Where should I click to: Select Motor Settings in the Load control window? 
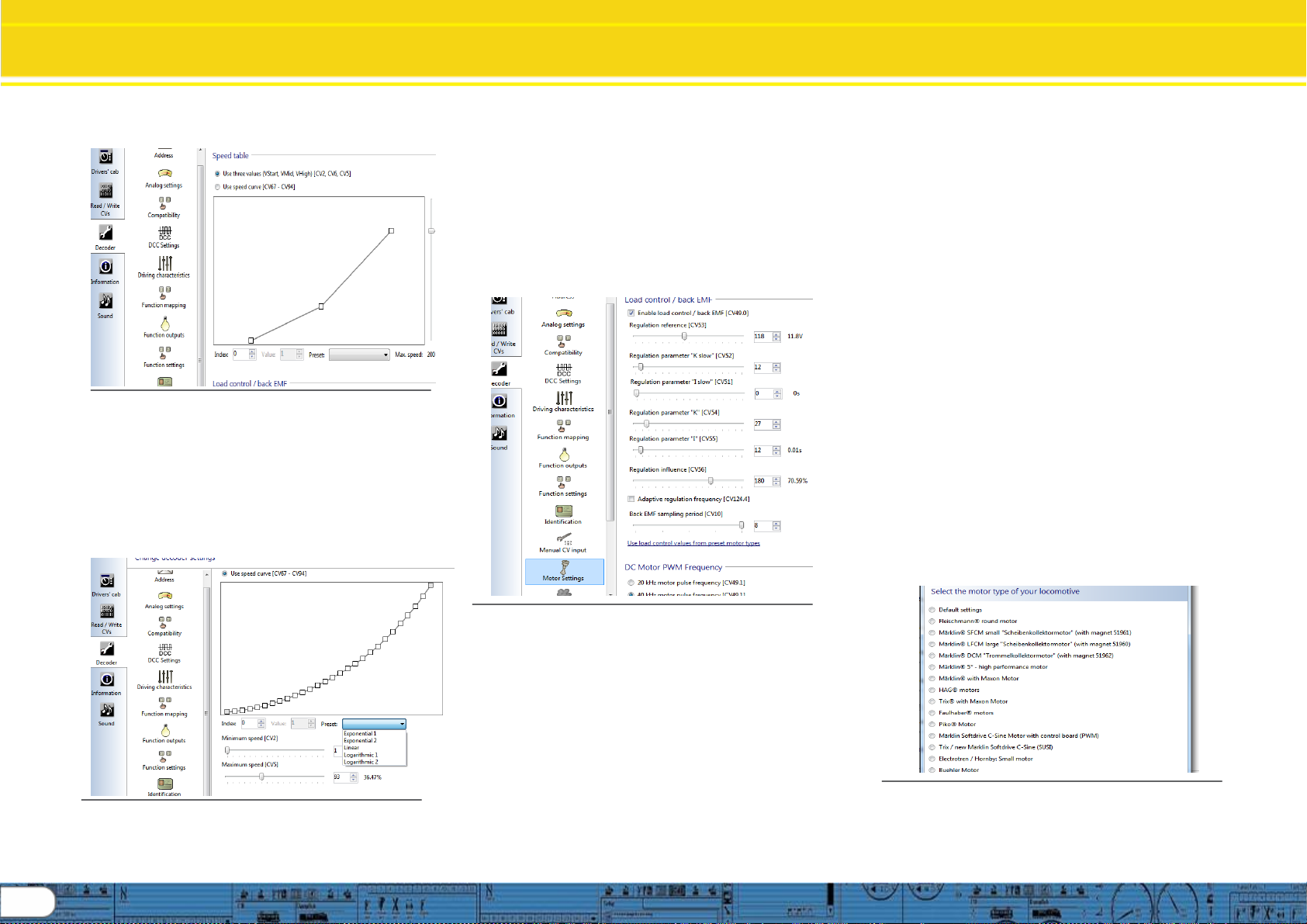coord(564,571)
